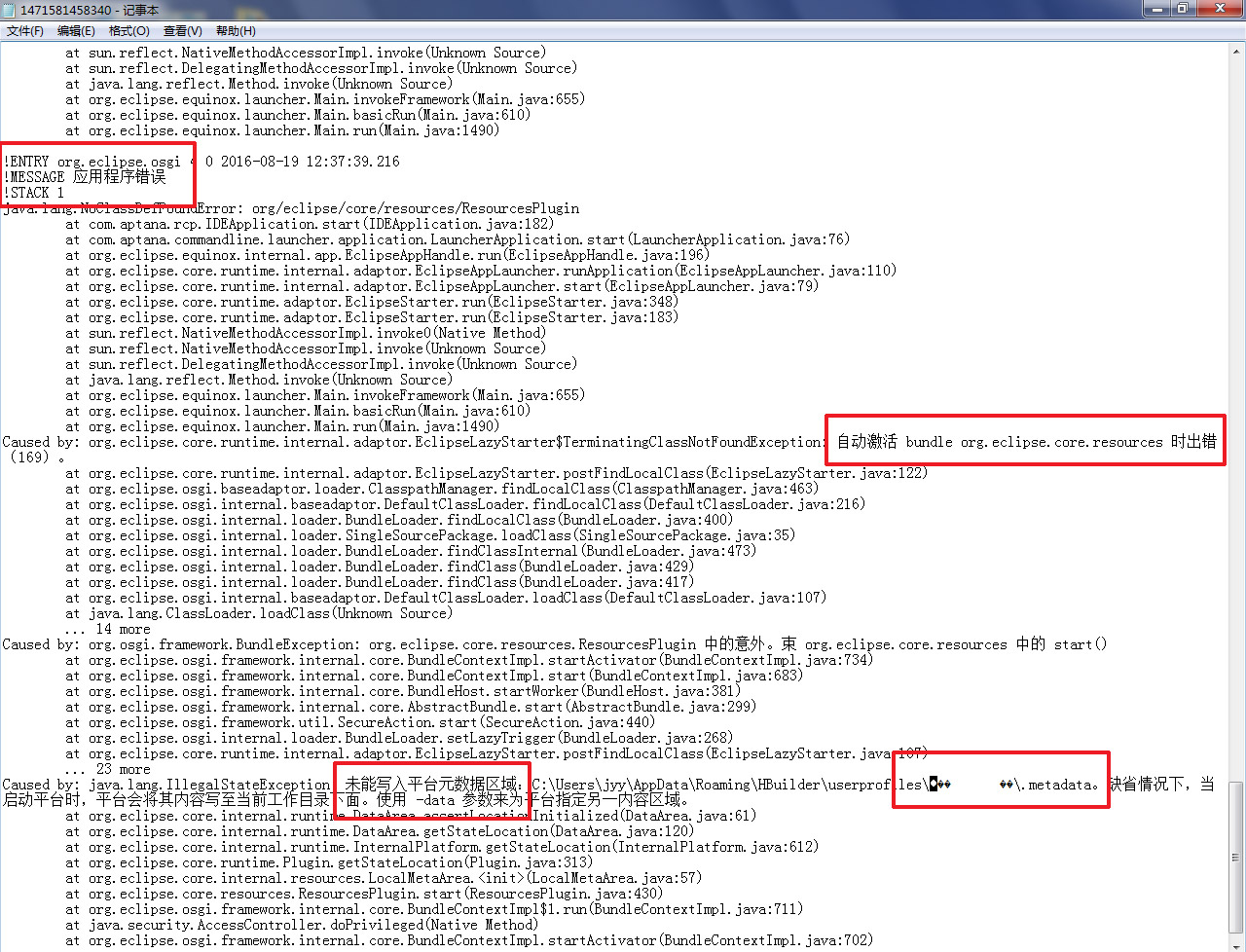Click the "BundleLoader.java:400" stack line

coord(399,520)
